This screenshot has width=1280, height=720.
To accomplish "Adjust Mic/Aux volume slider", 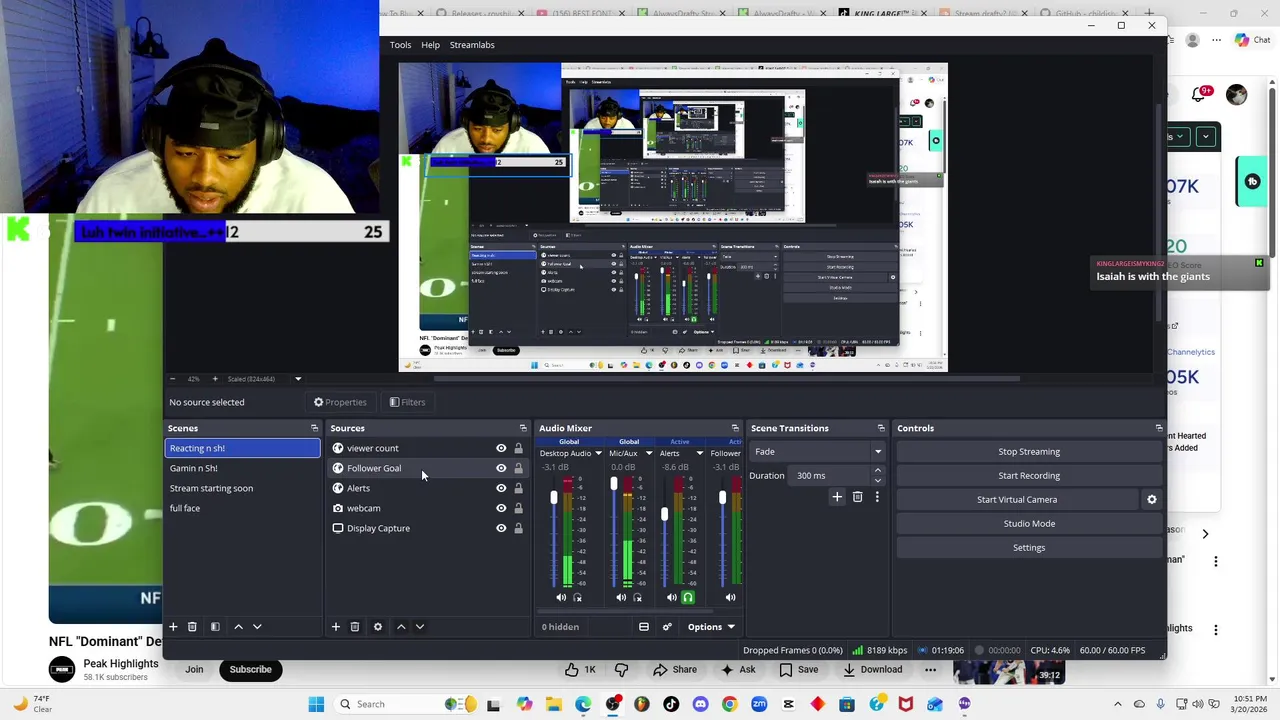I will [614, 484].
